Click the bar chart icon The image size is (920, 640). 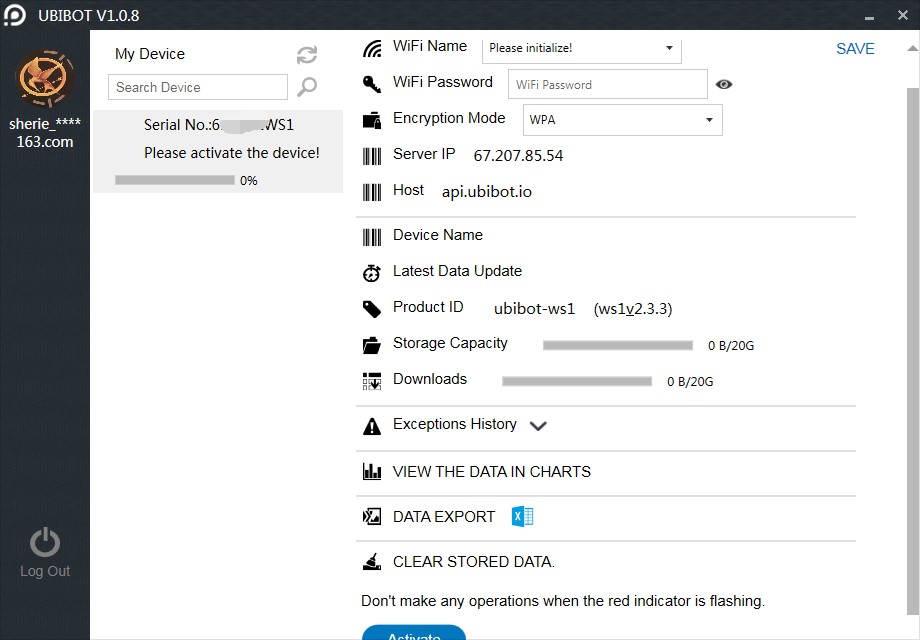[371, 471]
